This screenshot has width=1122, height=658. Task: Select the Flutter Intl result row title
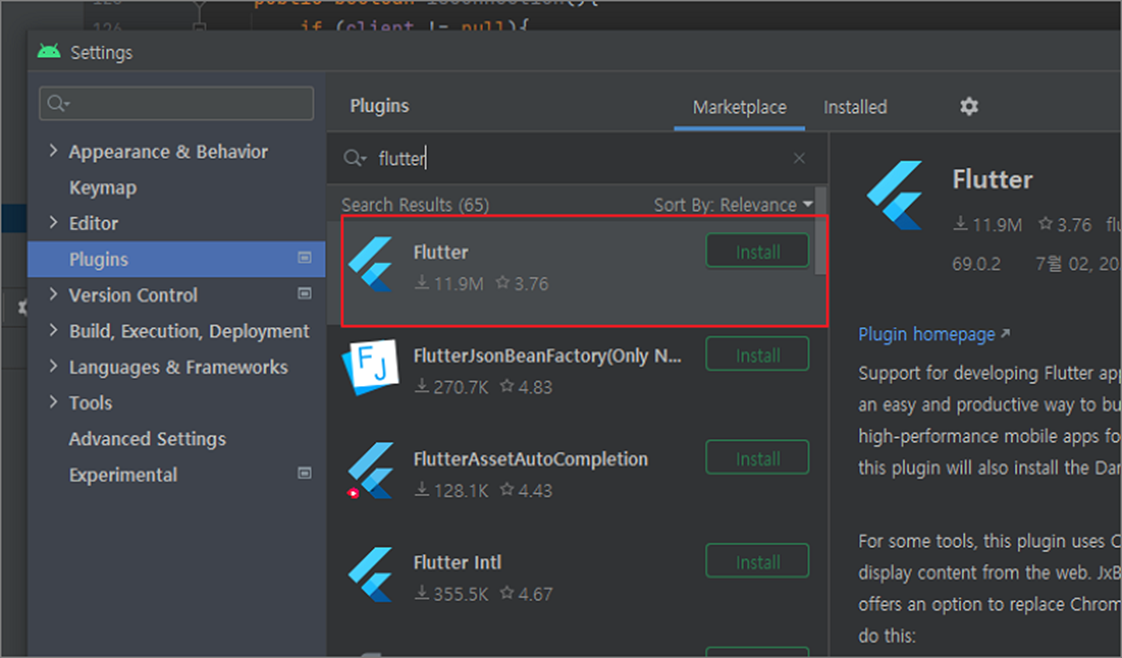point(457,563)
